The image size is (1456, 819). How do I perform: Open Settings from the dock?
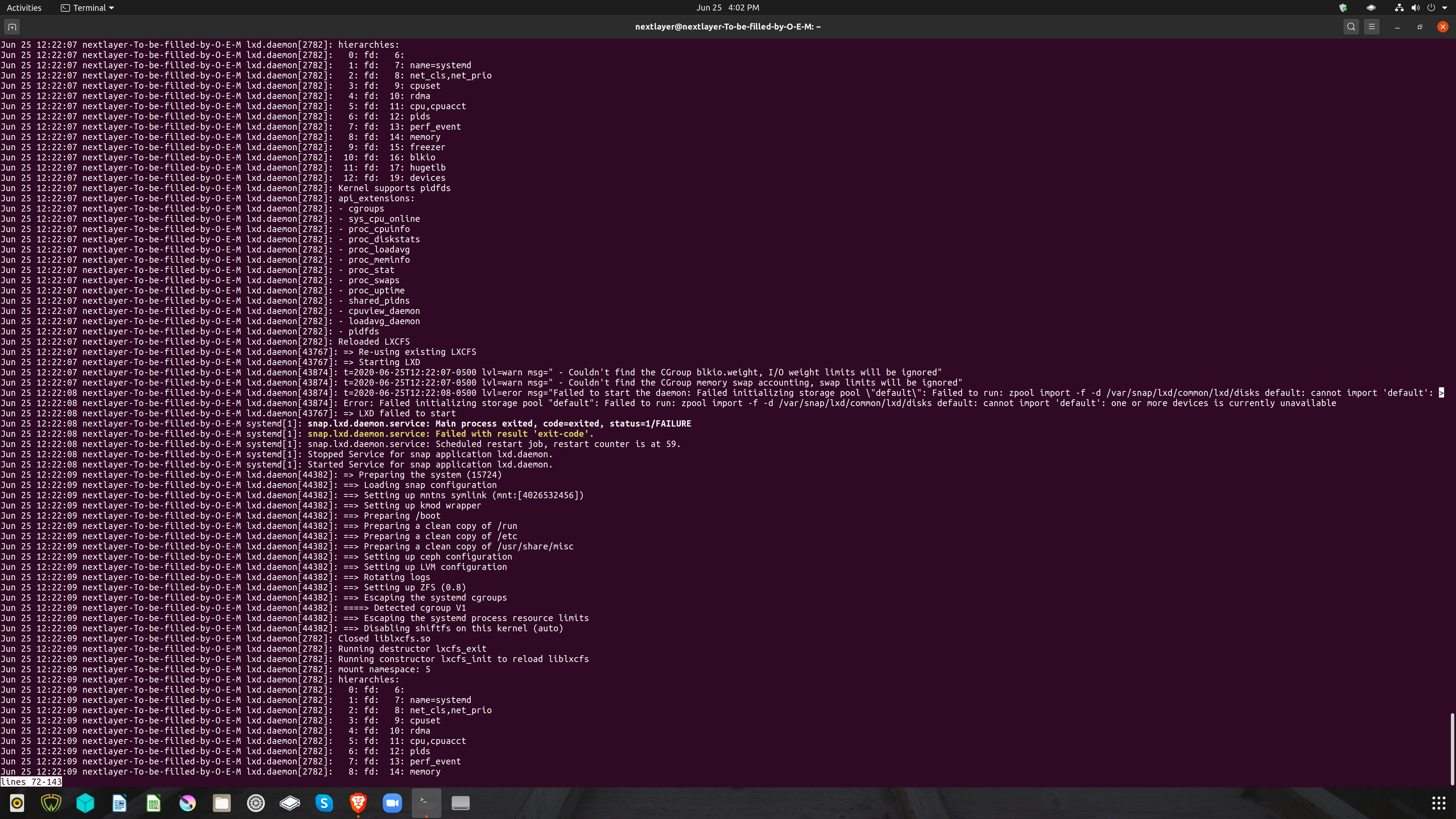coord(255,803)
